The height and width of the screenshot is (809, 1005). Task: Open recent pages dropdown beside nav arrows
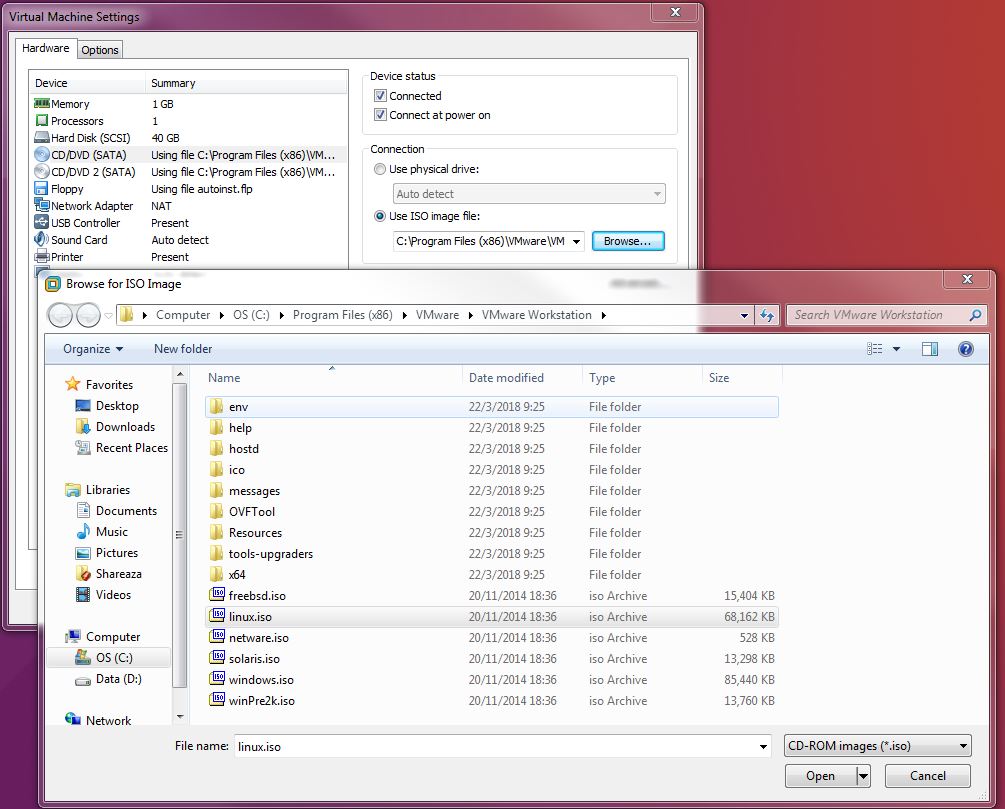click(x=108, y=315)
